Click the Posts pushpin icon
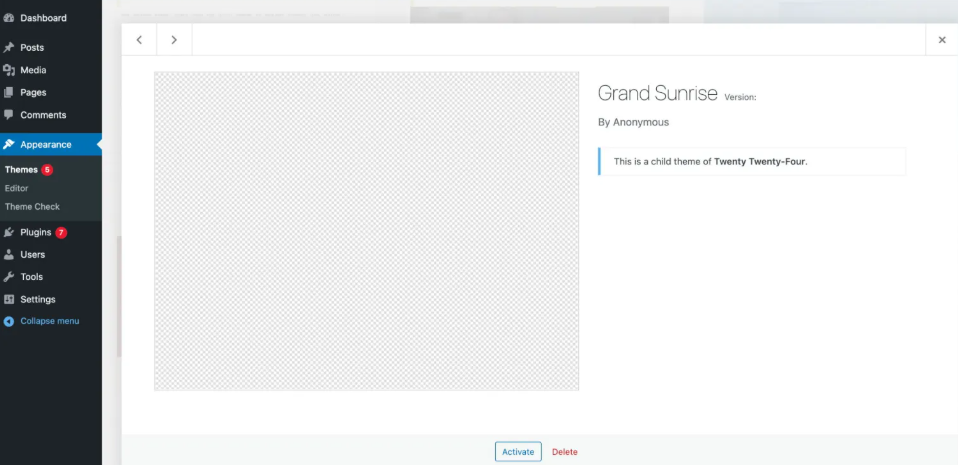This screenshot has height=465, width=958. pos(9,48)
